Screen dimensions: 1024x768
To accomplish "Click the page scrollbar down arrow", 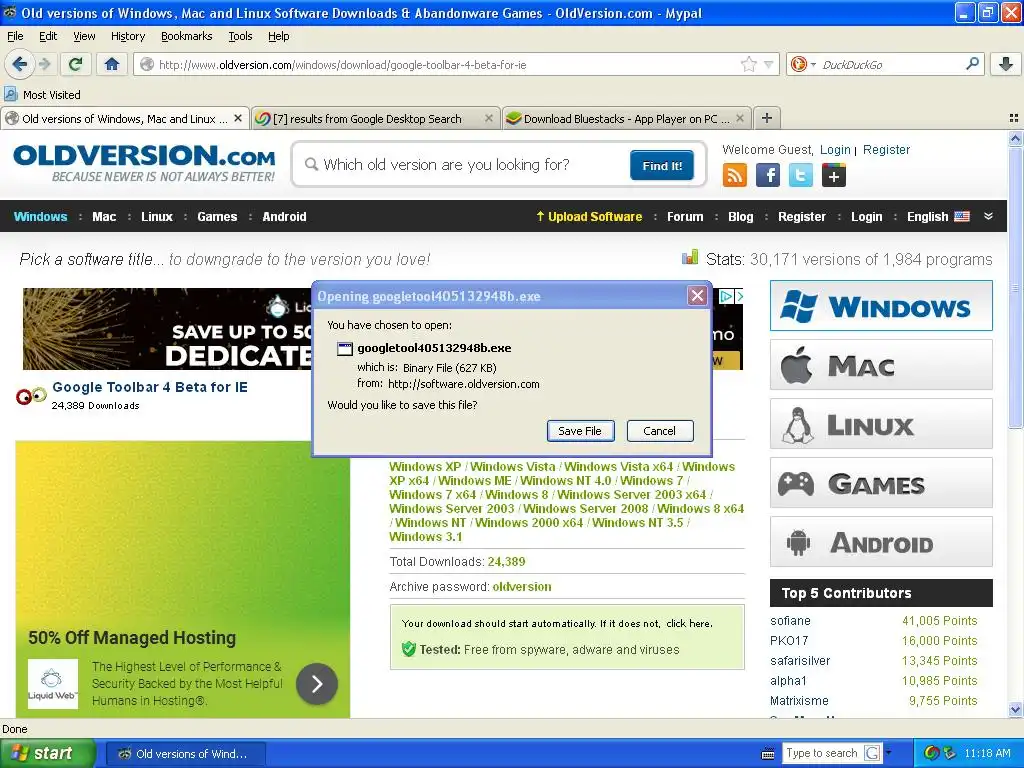I will click(x=1015, y=709).
